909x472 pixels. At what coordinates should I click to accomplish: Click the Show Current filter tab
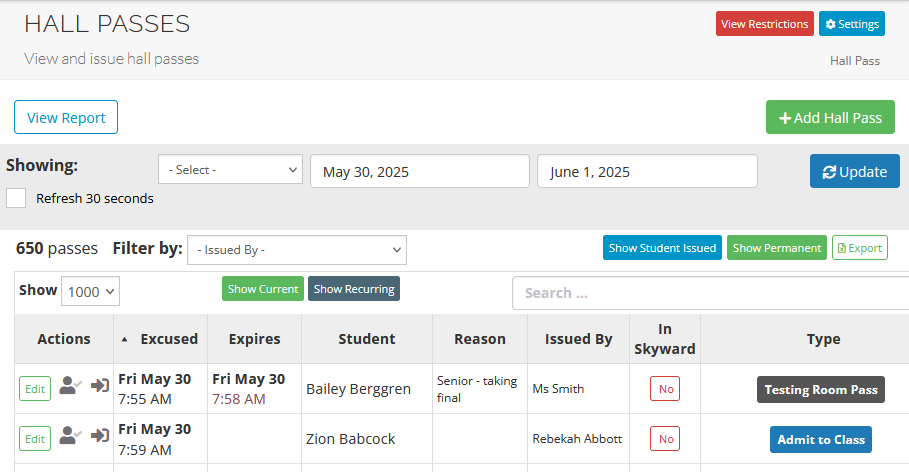tap(263, 289)
